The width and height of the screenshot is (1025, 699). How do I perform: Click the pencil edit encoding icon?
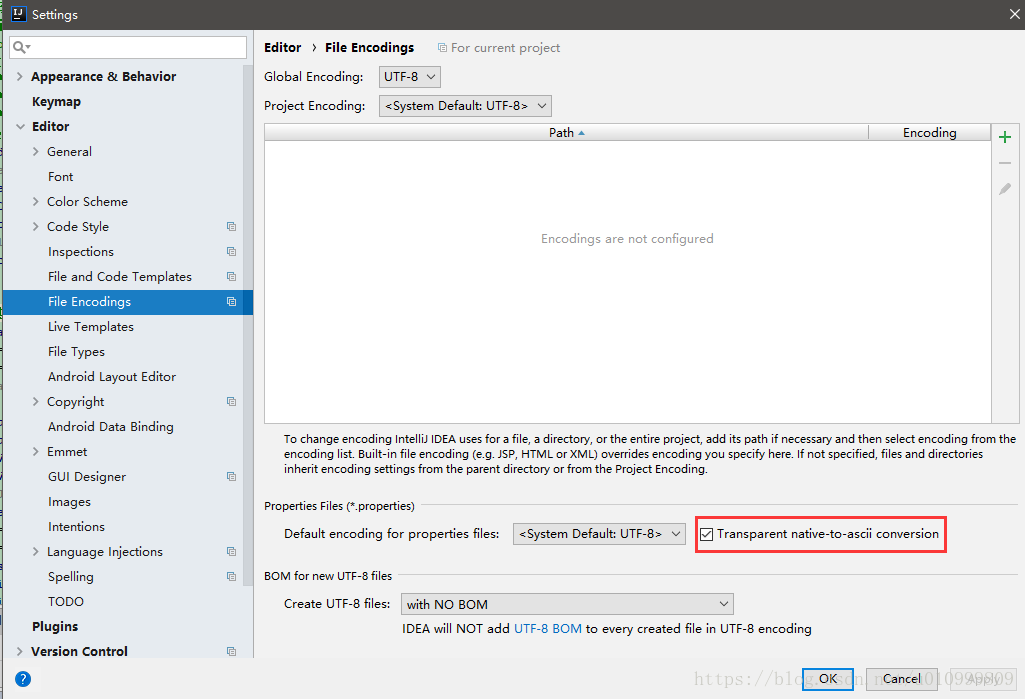click(1005, 189)
